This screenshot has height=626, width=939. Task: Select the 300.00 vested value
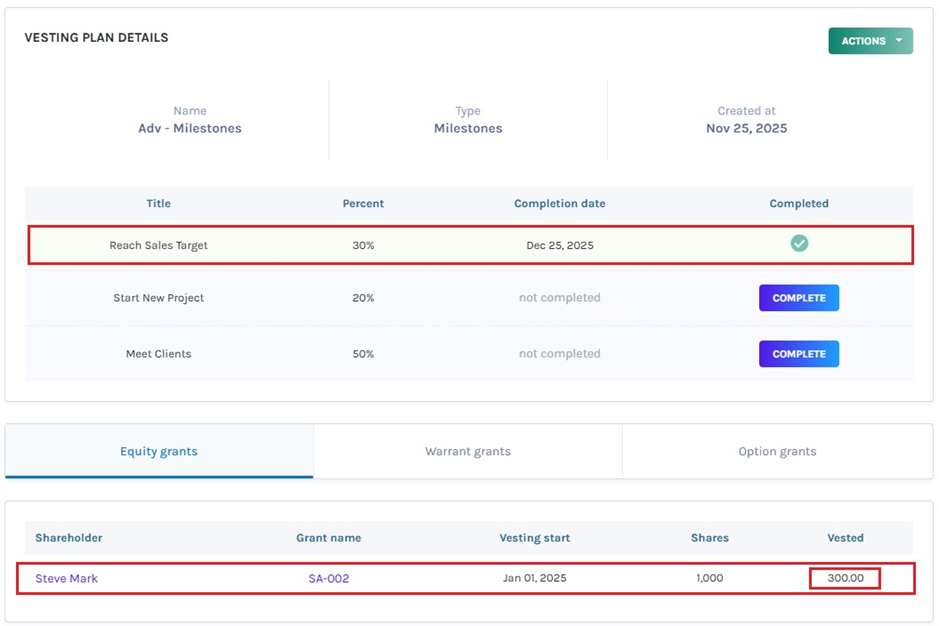pos(845,578)
